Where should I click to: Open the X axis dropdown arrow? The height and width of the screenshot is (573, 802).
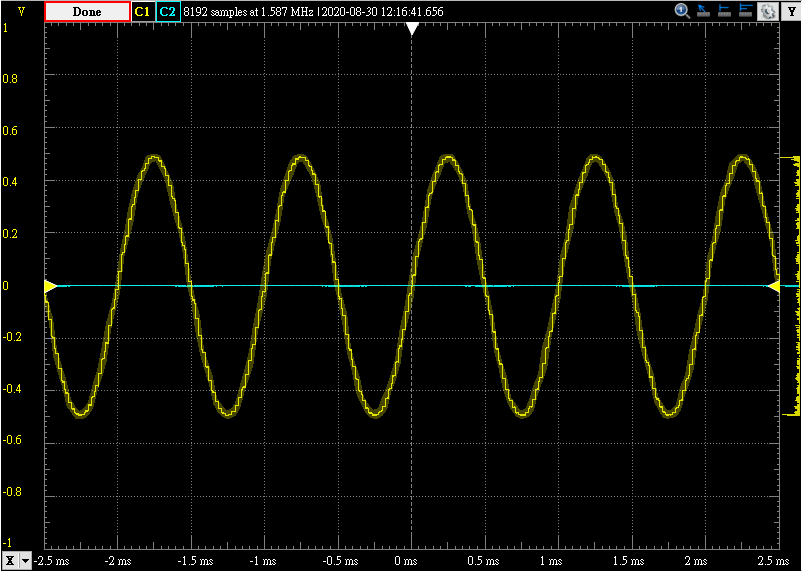pos(26,561)
